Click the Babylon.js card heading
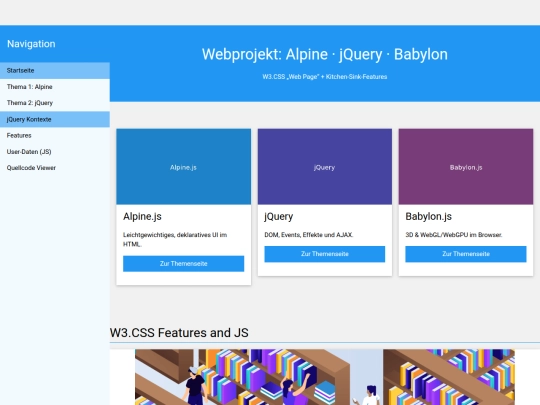This screenshot has height=405, width=540. click(428, 217)
